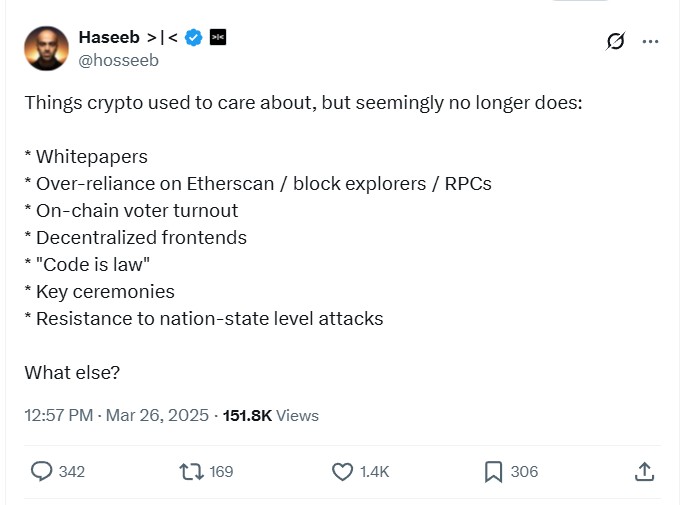Click the 342 replies count
The height and width of the screenshot is (505, 688).
[72, 471]
